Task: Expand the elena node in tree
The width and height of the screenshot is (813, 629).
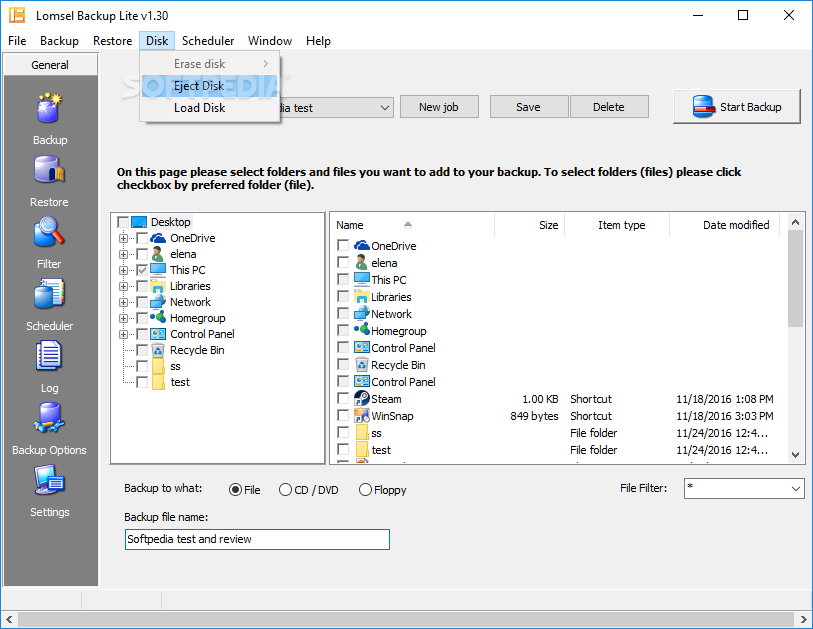Action: pos(123,255)
